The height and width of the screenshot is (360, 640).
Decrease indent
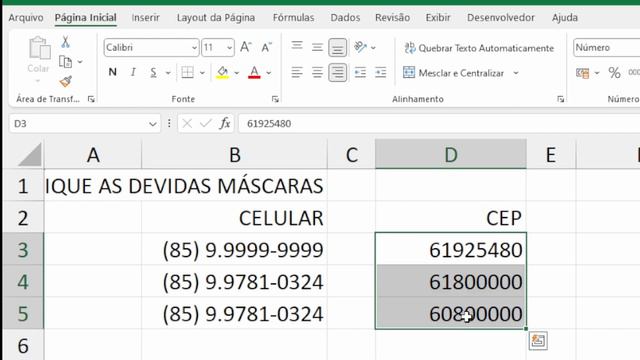(360, 73)
